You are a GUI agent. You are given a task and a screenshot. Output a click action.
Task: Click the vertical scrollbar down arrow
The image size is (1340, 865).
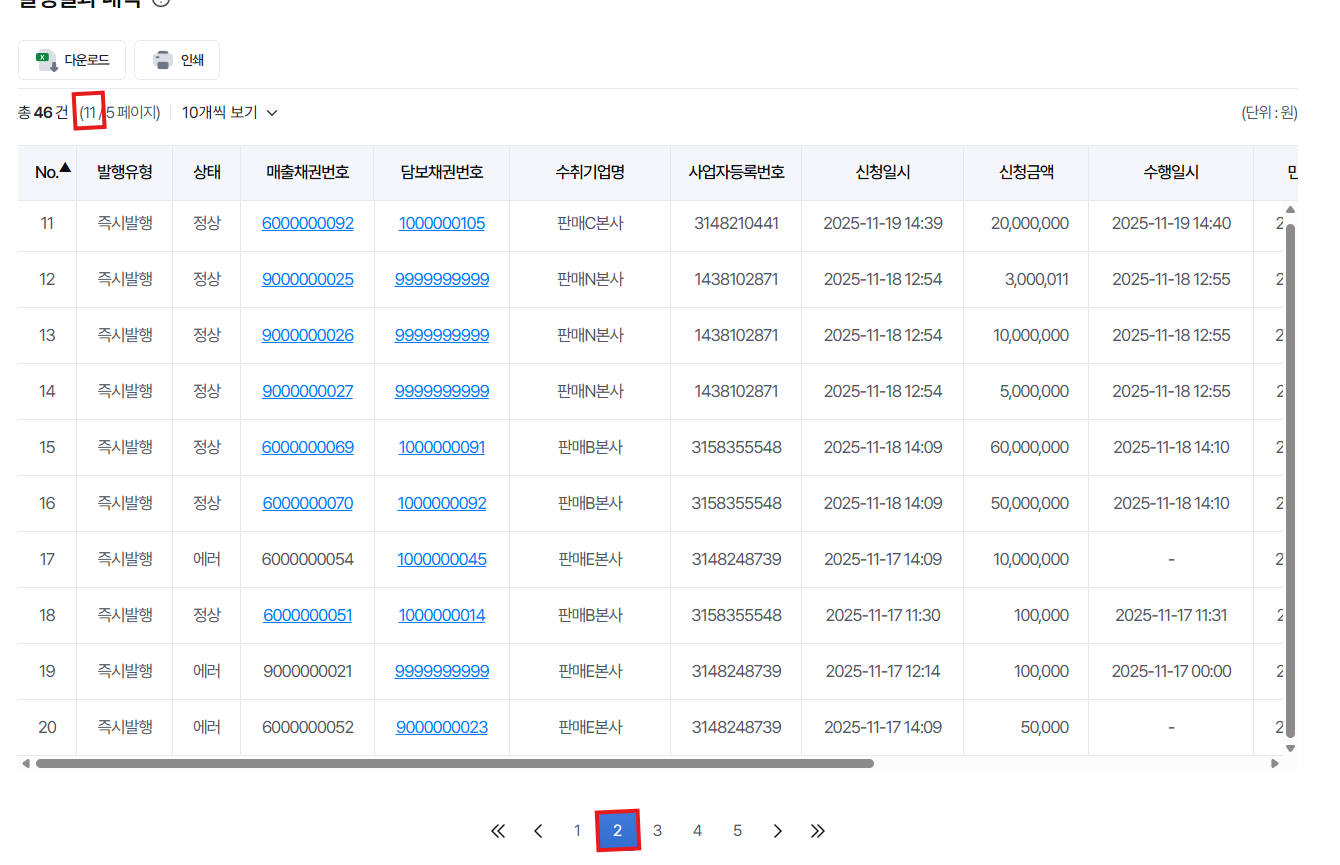click(1290, 748)
